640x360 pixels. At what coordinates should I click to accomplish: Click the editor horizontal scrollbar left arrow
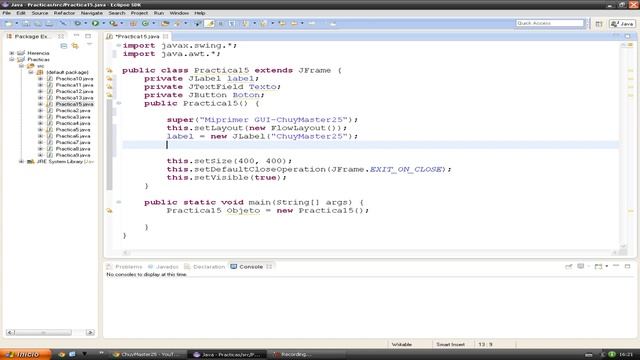(x=126, y=253)
